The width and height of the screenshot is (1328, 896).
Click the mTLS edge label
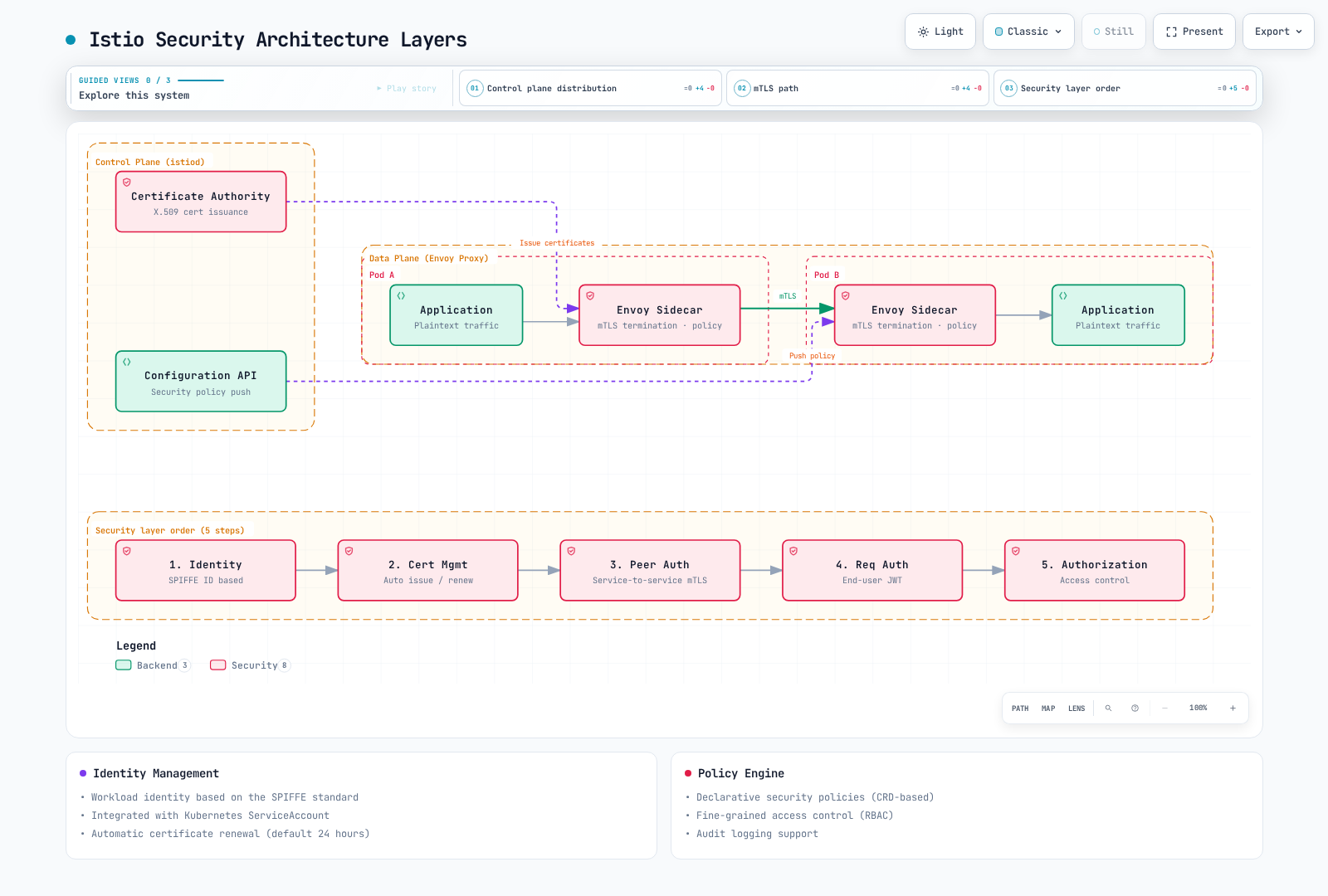[x=788, y=296]
